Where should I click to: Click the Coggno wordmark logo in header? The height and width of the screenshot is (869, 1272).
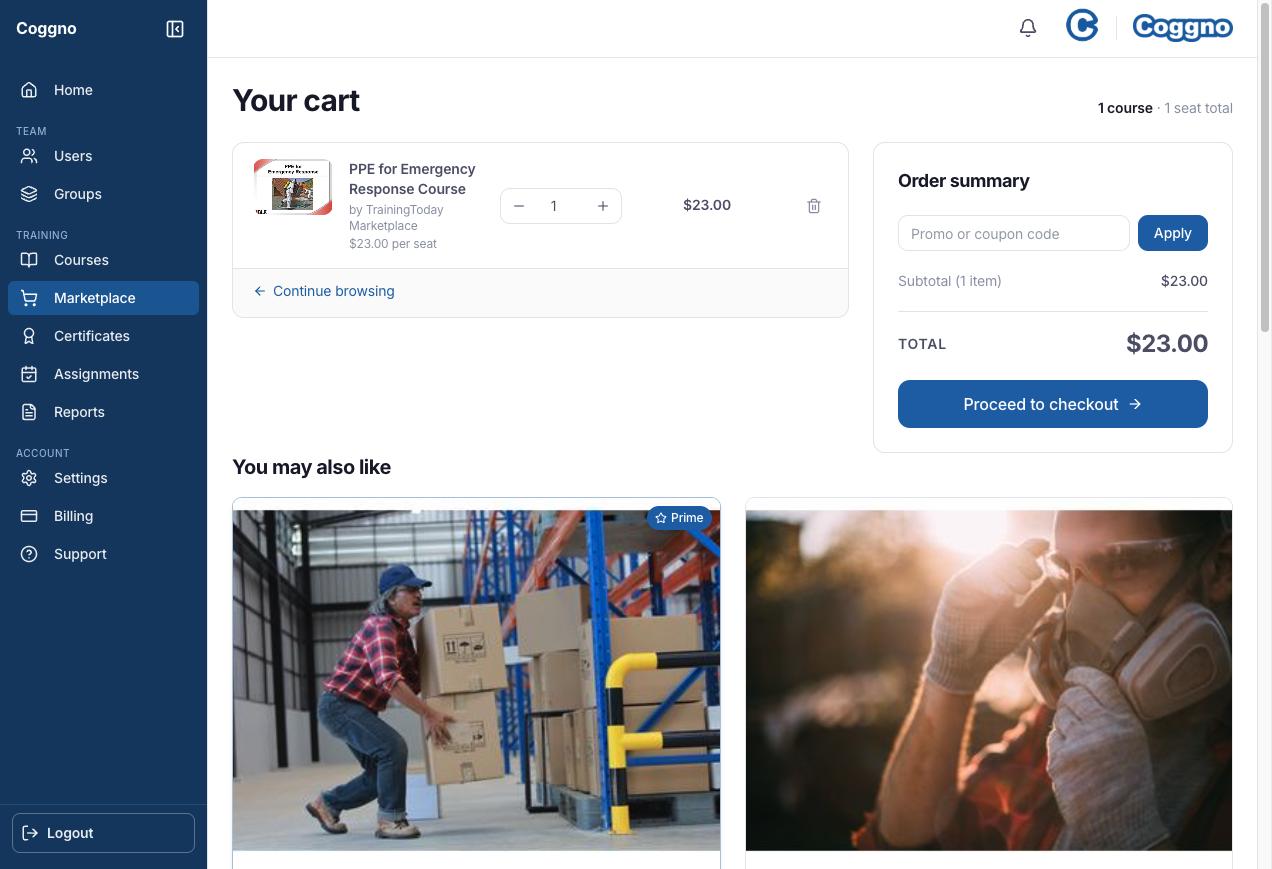click(1182, 27)
